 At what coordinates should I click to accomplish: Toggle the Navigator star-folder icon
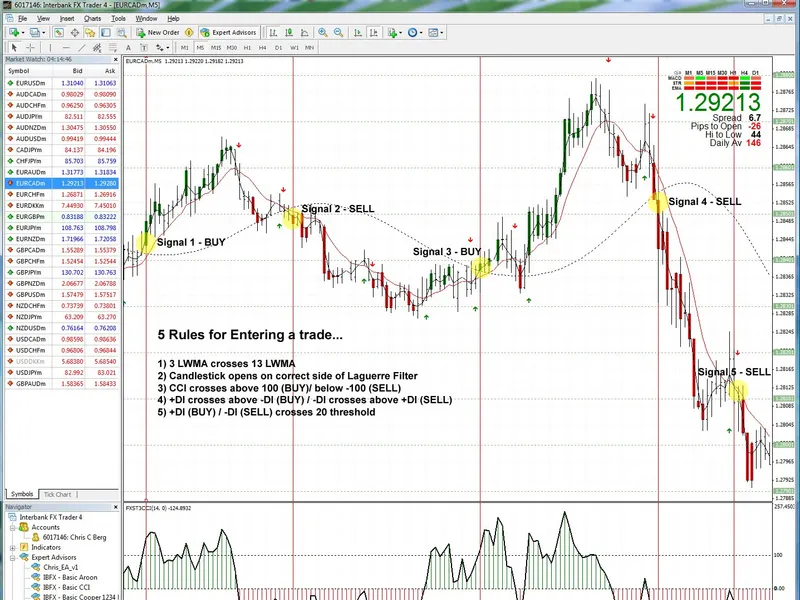[x=90, y=33]
